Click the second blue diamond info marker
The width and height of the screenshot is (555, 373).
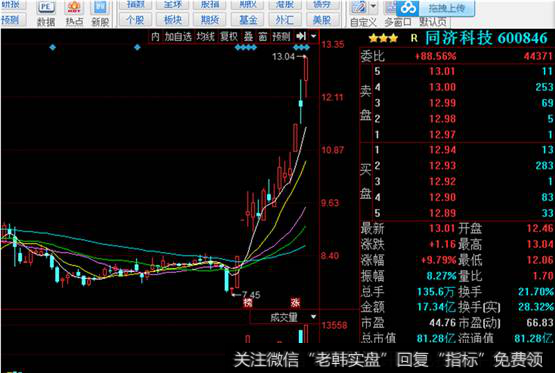(x=137, y=47)
